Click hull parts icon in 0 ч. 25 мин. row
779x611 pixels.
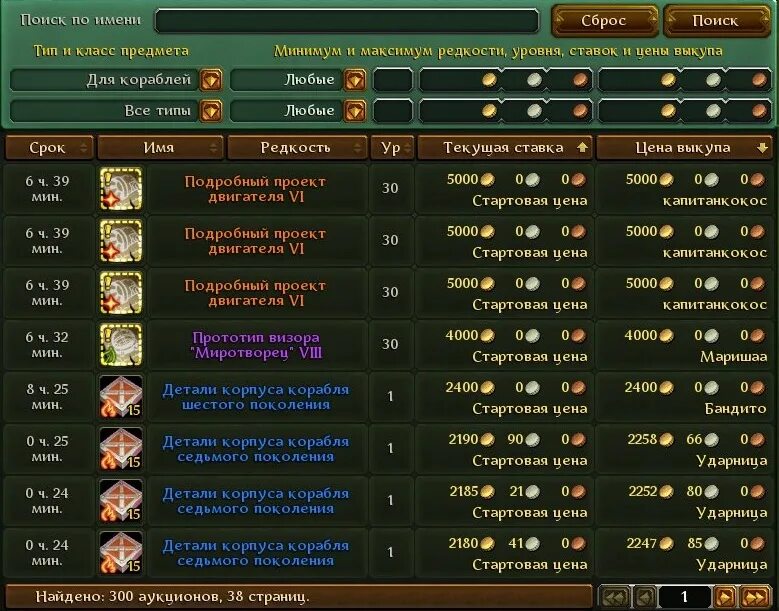(x=121, y=449)
